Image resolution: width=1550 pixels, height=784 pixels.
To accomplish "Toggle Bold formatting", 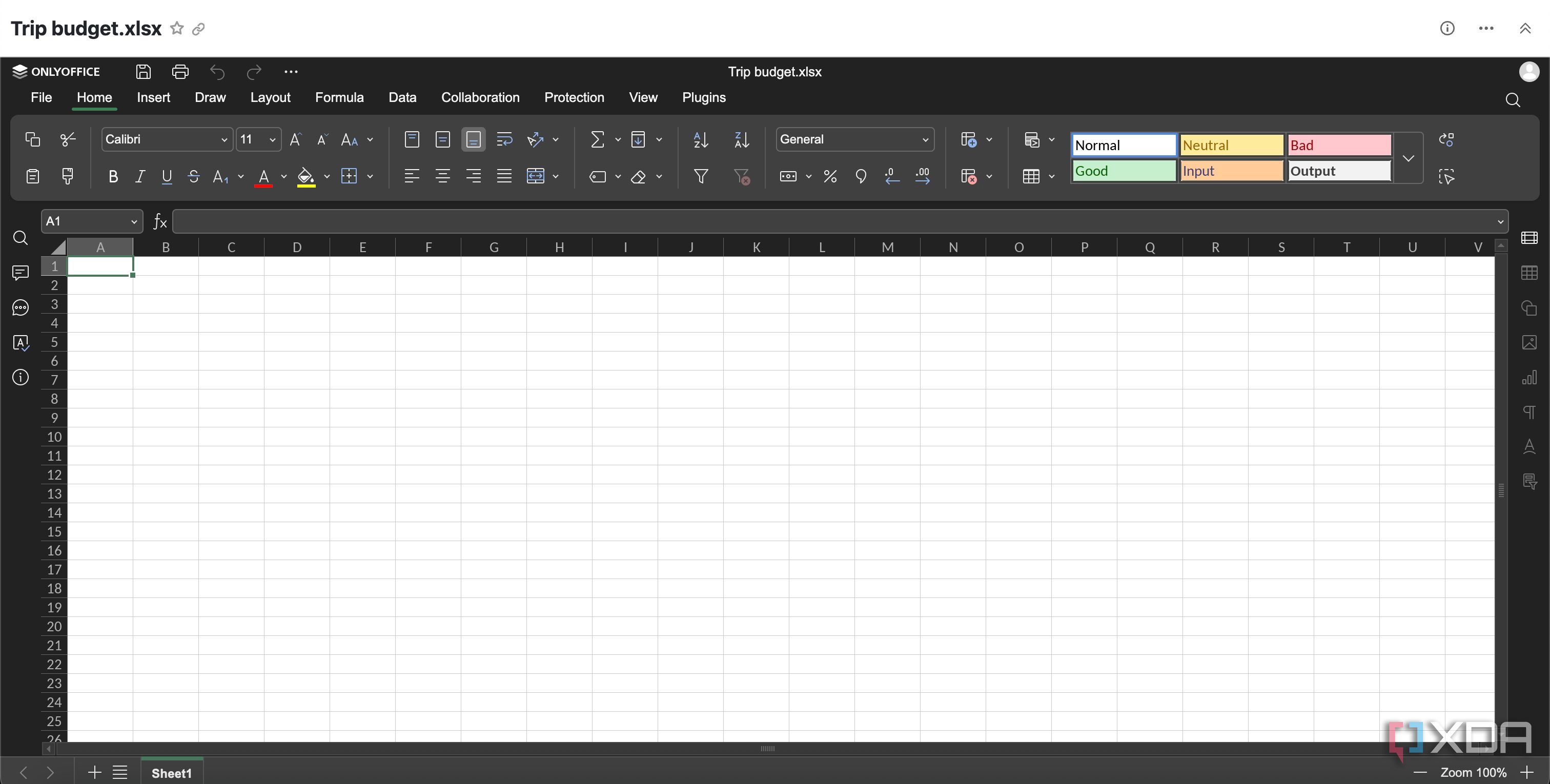I will coord(113,176).
